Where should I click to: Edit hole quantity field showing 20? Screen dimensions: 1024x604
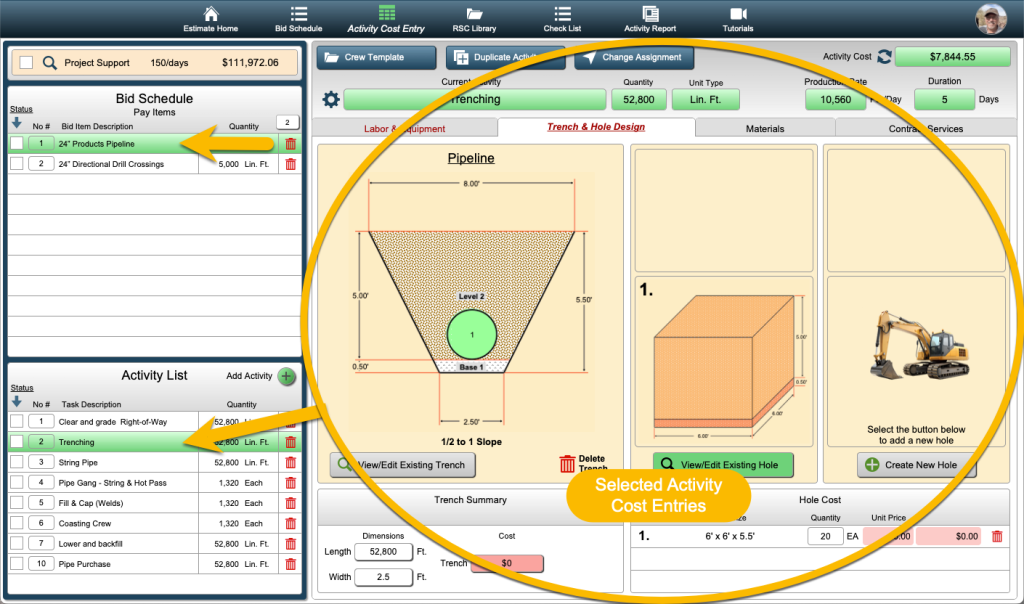pos(825,536)
